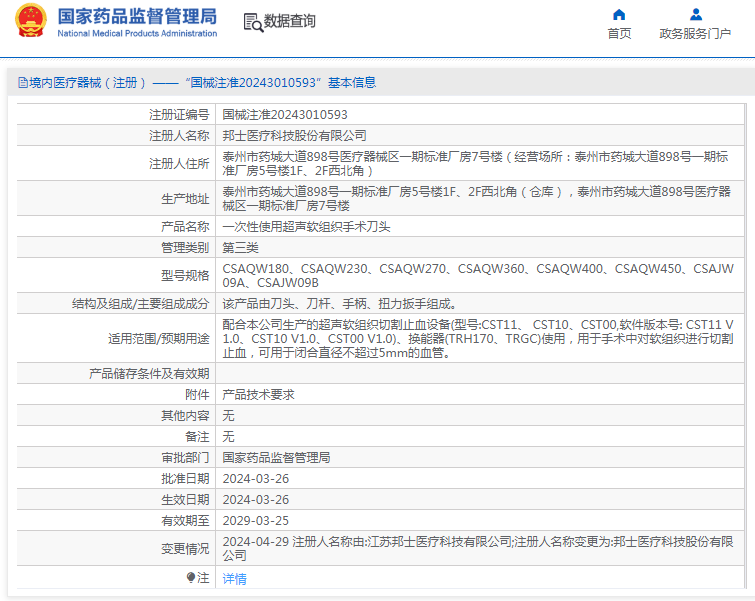This screenshot has width=755, height=601.
Task: Click the 附件 row label
Action: click(197, 395)
